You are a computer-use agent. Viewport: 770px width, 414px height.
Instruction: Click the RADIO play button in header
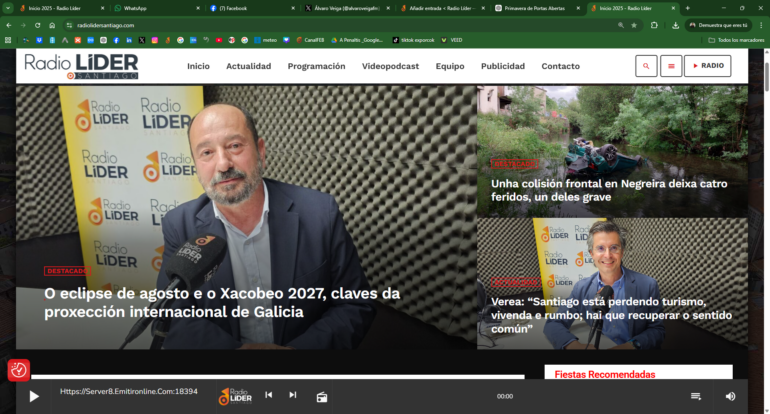[708, 66]
